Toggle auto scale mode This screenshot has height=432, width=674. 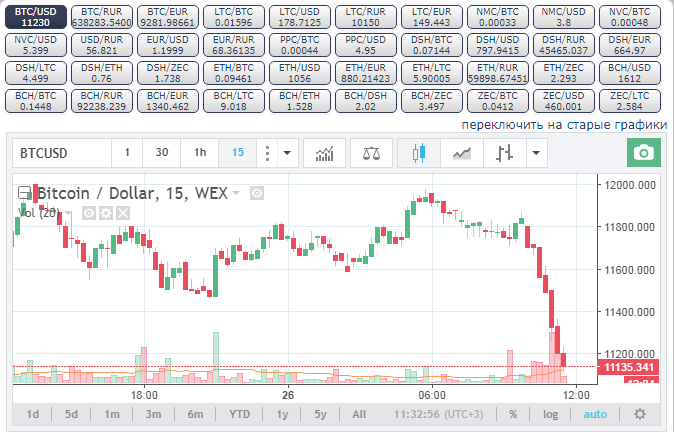(595, 414)
